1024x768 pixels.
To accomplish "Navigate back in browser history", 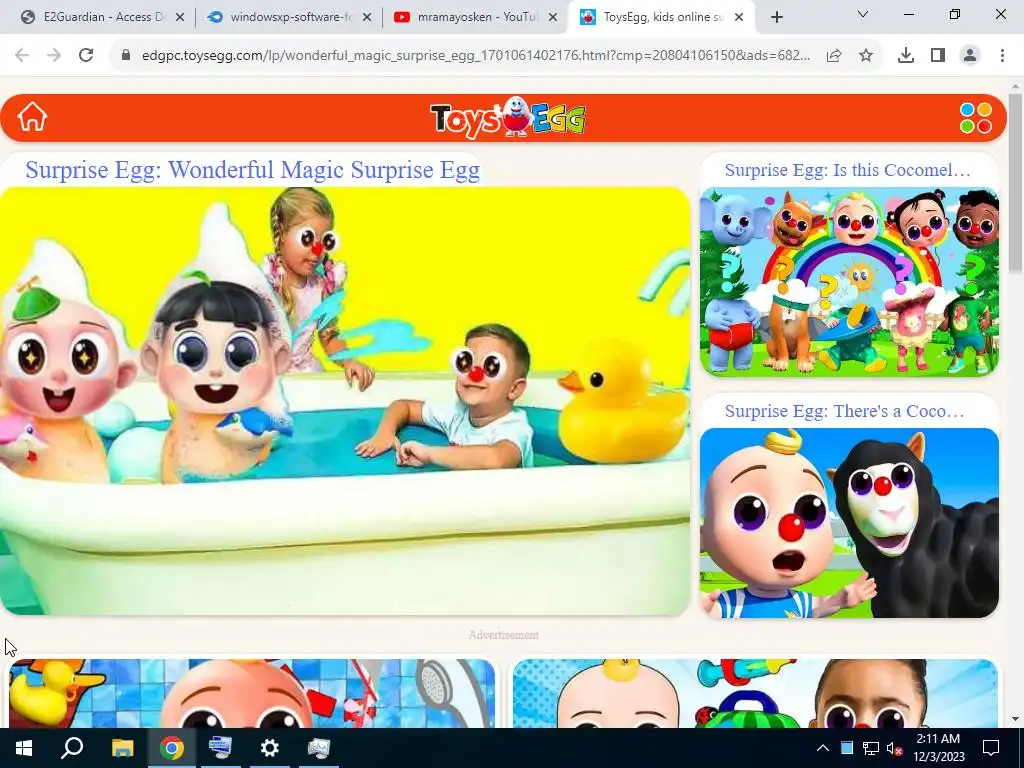I will click(x=22, y=56).
